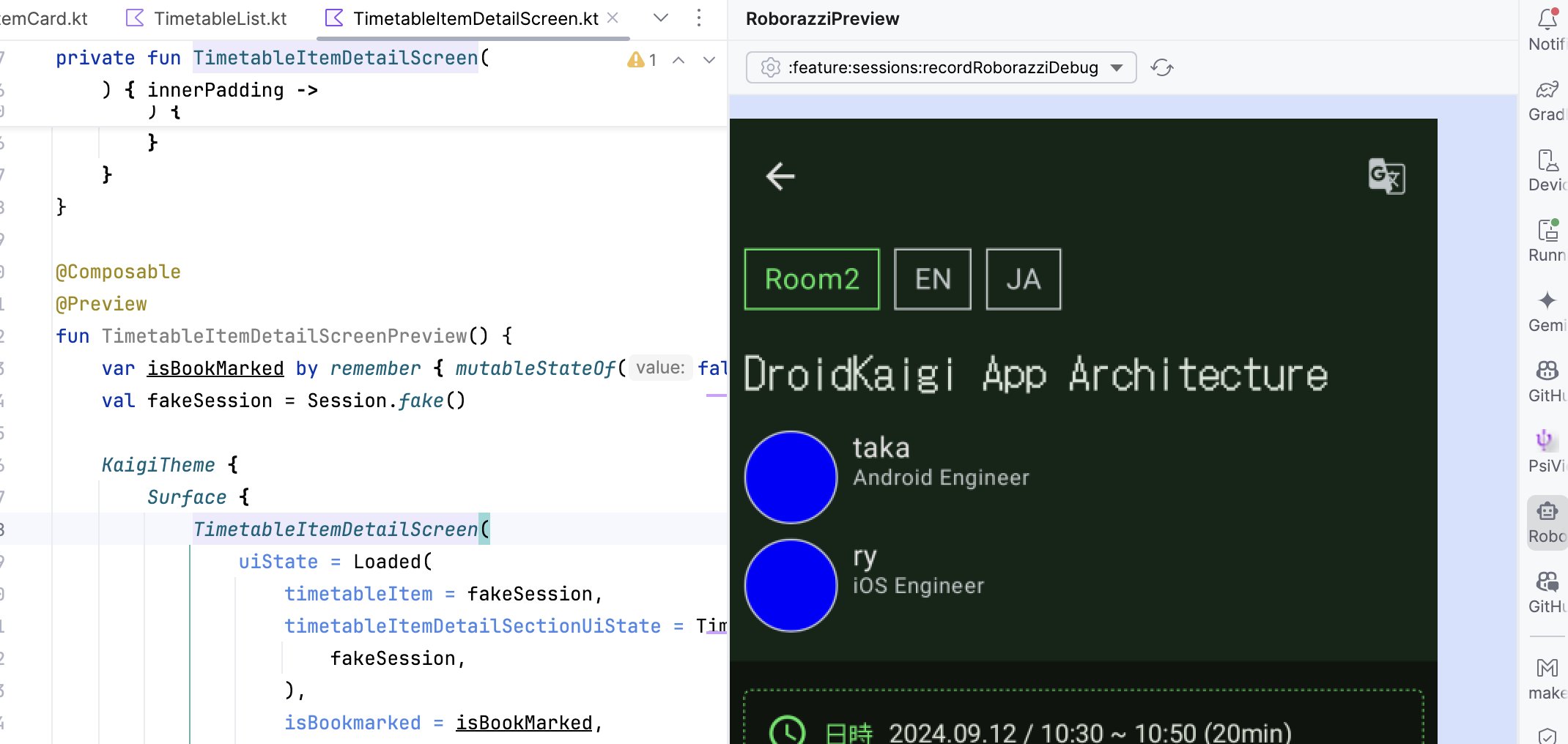This screenshot has width=1568, height=744.
Task: Click the DroidKaigi App Architecture title
Action: click(1036, 374)
